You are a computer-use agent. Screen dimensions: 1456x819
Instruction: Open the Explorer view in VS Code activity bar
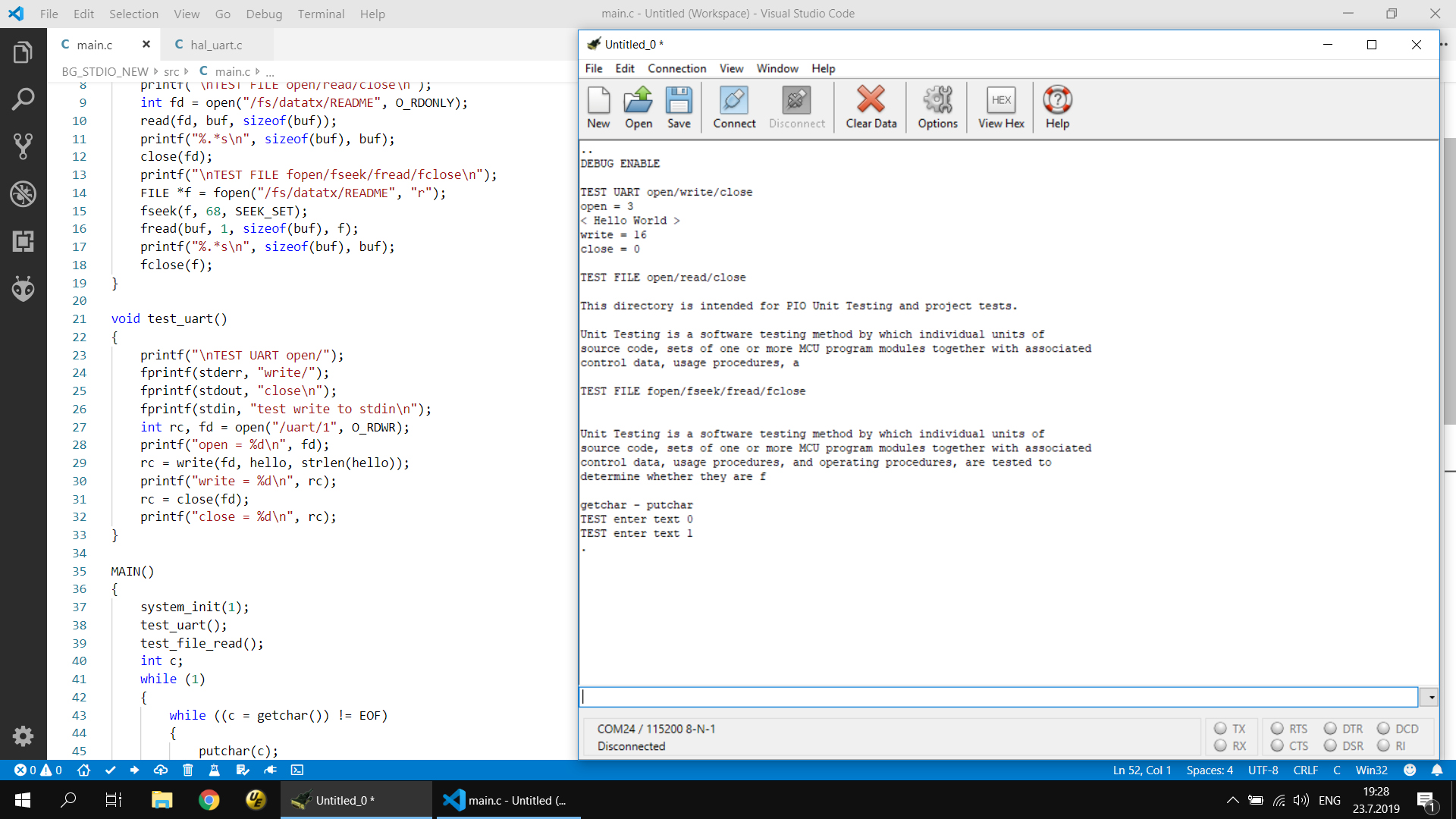pos(23,52)
